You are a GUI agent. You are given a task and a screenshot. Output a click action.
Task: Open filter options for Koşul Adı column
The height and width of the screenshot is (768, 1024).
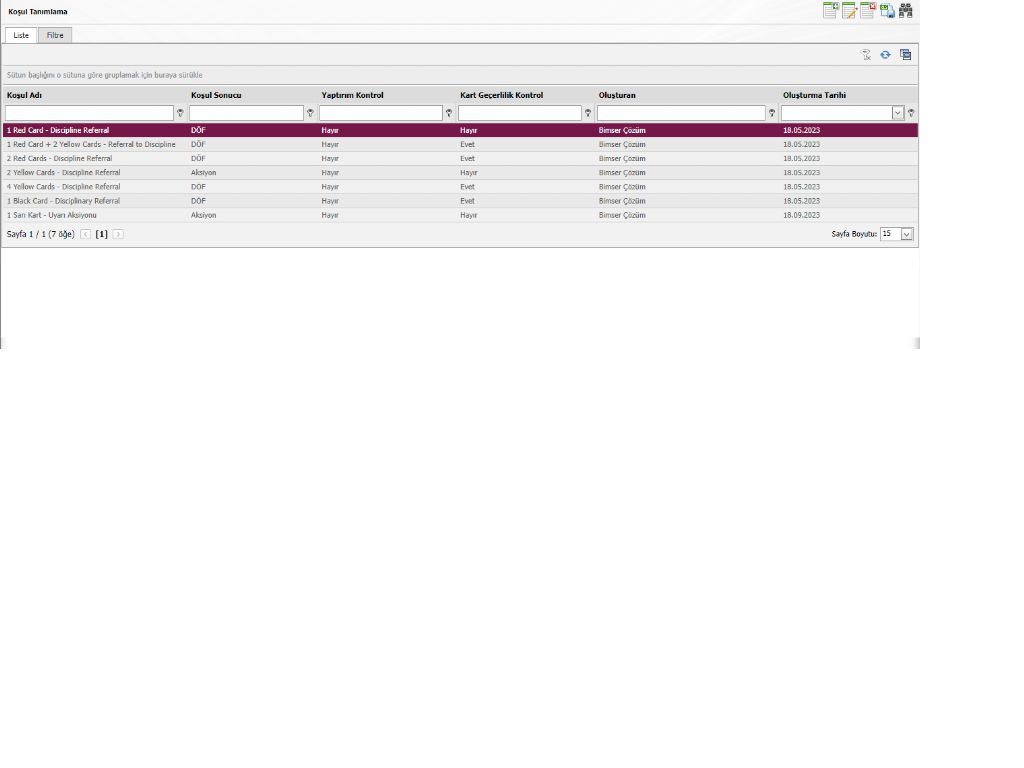pyautogui.click(x=180, y=113)
